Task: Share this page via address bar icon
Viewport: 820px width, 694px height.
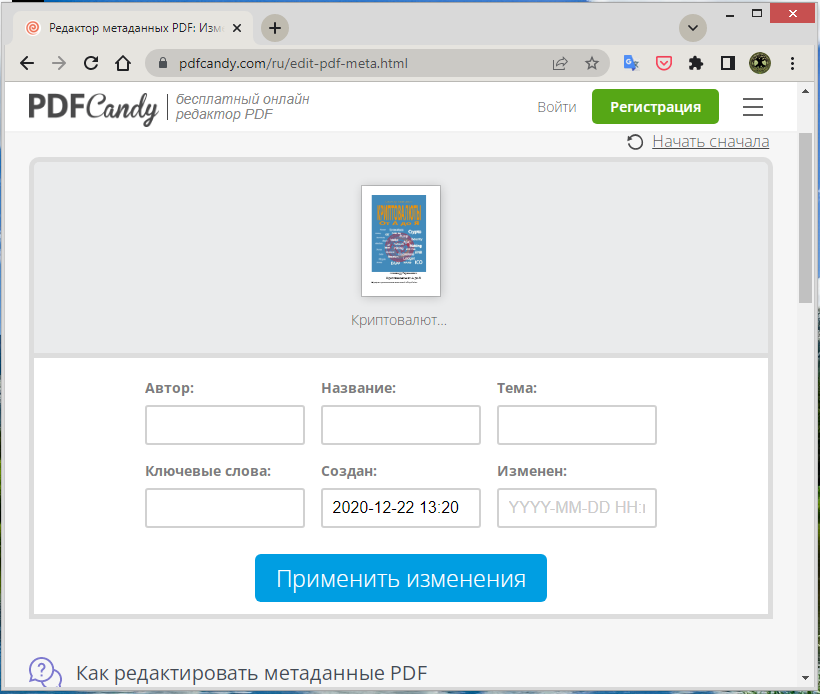Action: (x=560, y=63)
